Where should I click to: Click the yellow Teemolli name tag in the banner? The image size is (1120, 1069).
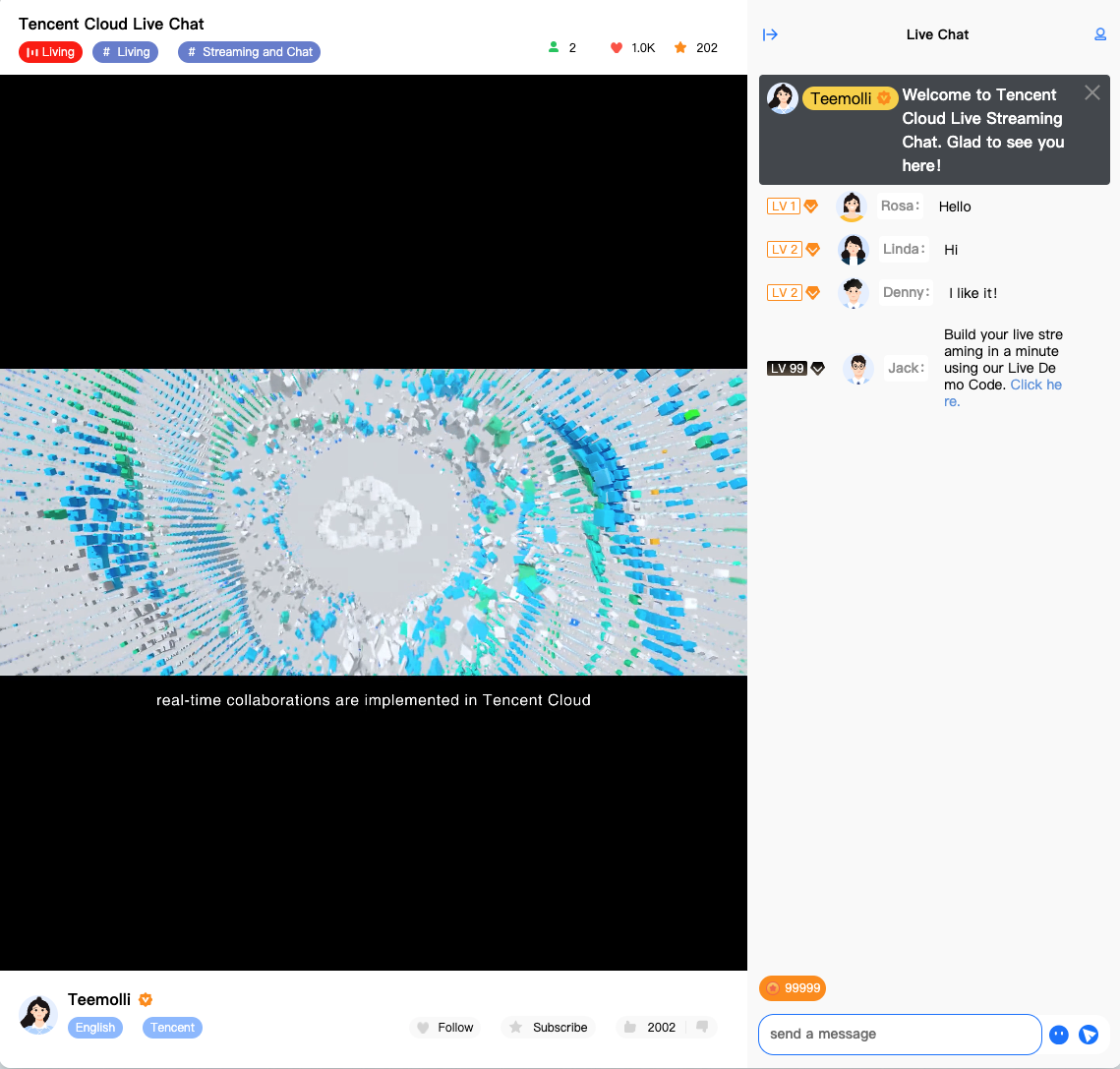point(850,98)
